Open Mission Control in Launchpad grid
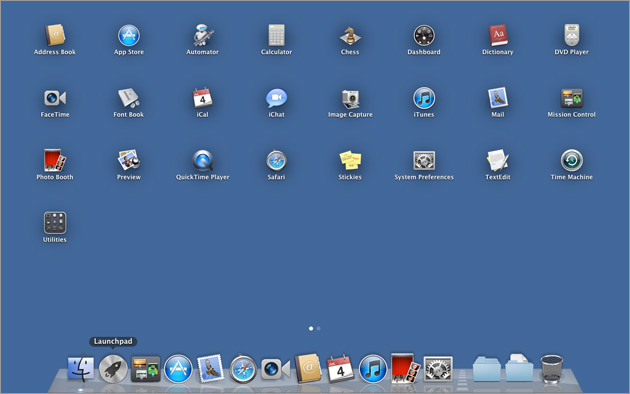Viewport: 630px width, 394px height. pos(572,98)
